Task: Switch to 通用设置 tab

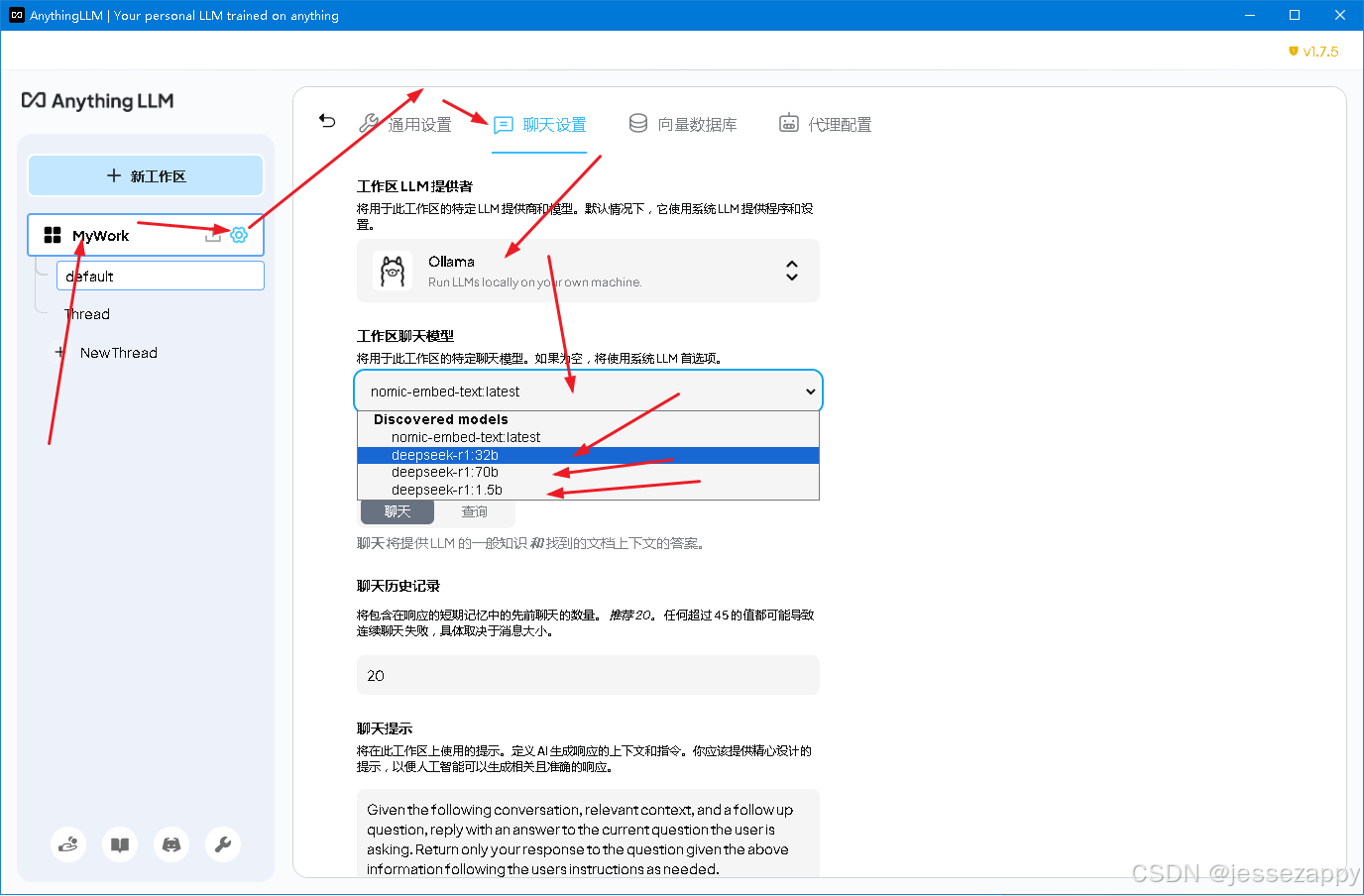Action: 405,124
